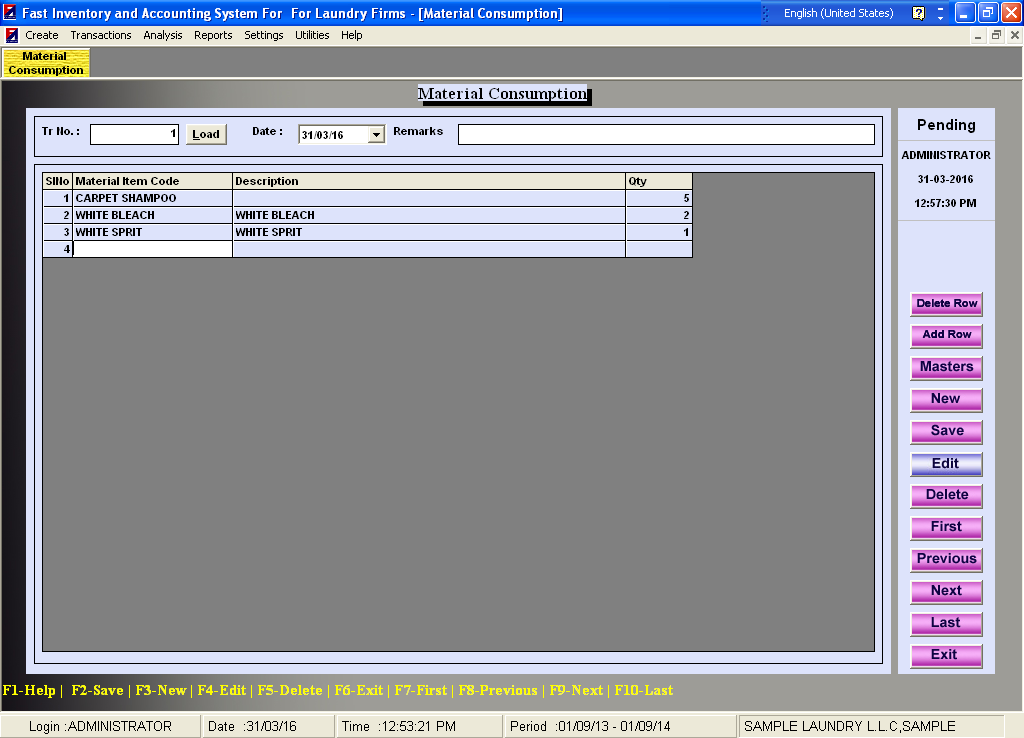
Task: Click the language bar help icon
Action: pos(918,14)
